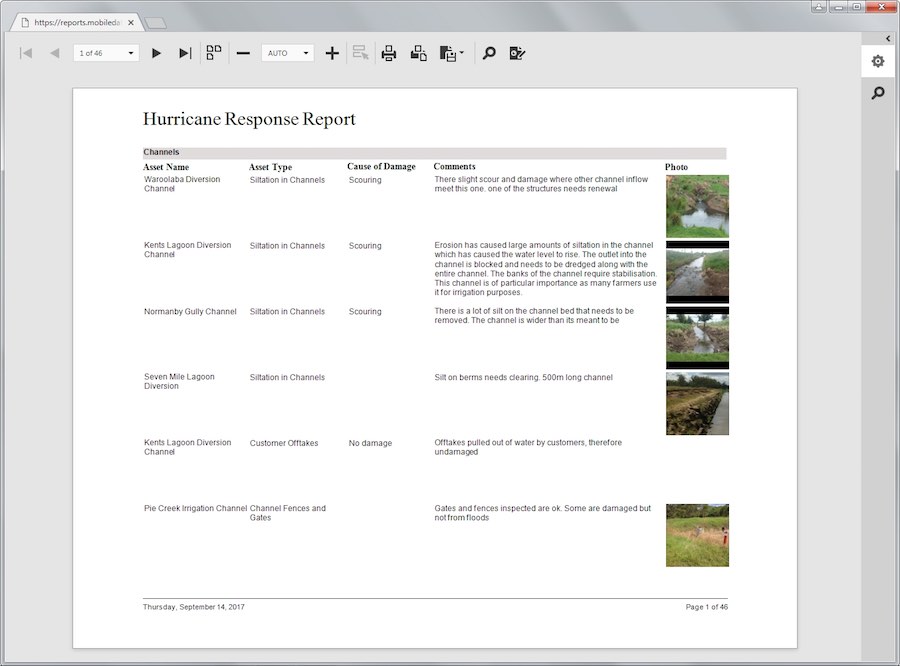The height and width of the screenshot is (666, 900).
Task: Expand the export format dropdown arrow
Action: [x=462, y=53]
